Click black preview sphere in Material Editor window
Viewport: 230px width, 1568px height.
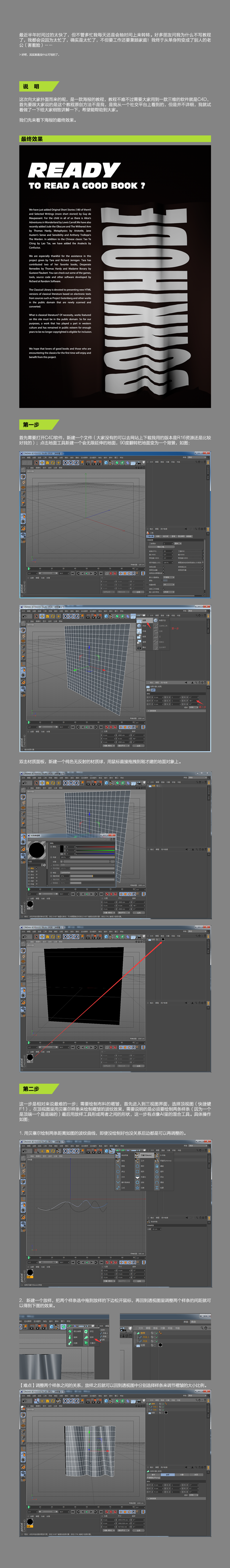[x=37, y=850]
